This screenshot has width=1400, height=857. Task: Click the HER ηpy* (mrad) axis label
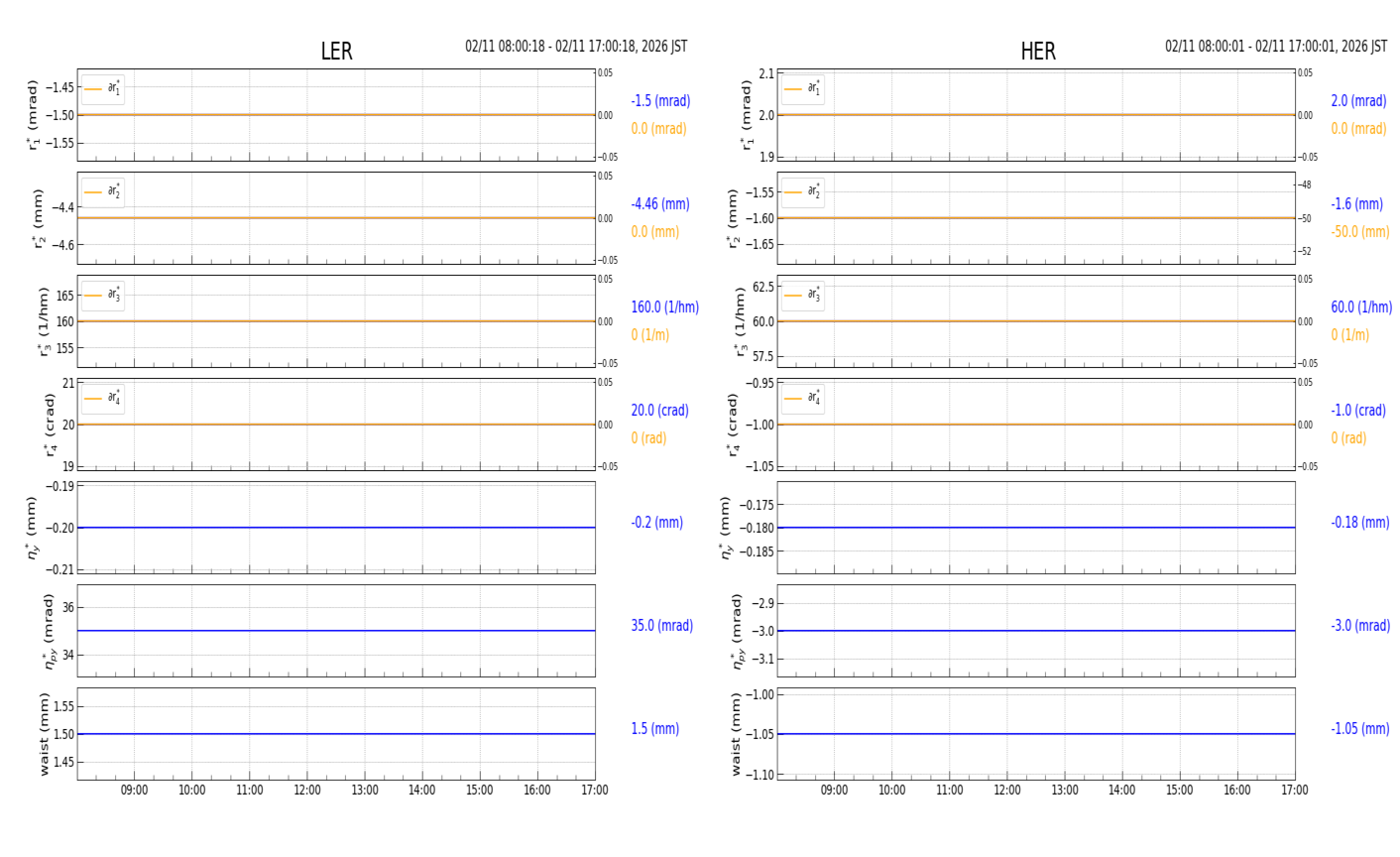click(x=737, y=631)
